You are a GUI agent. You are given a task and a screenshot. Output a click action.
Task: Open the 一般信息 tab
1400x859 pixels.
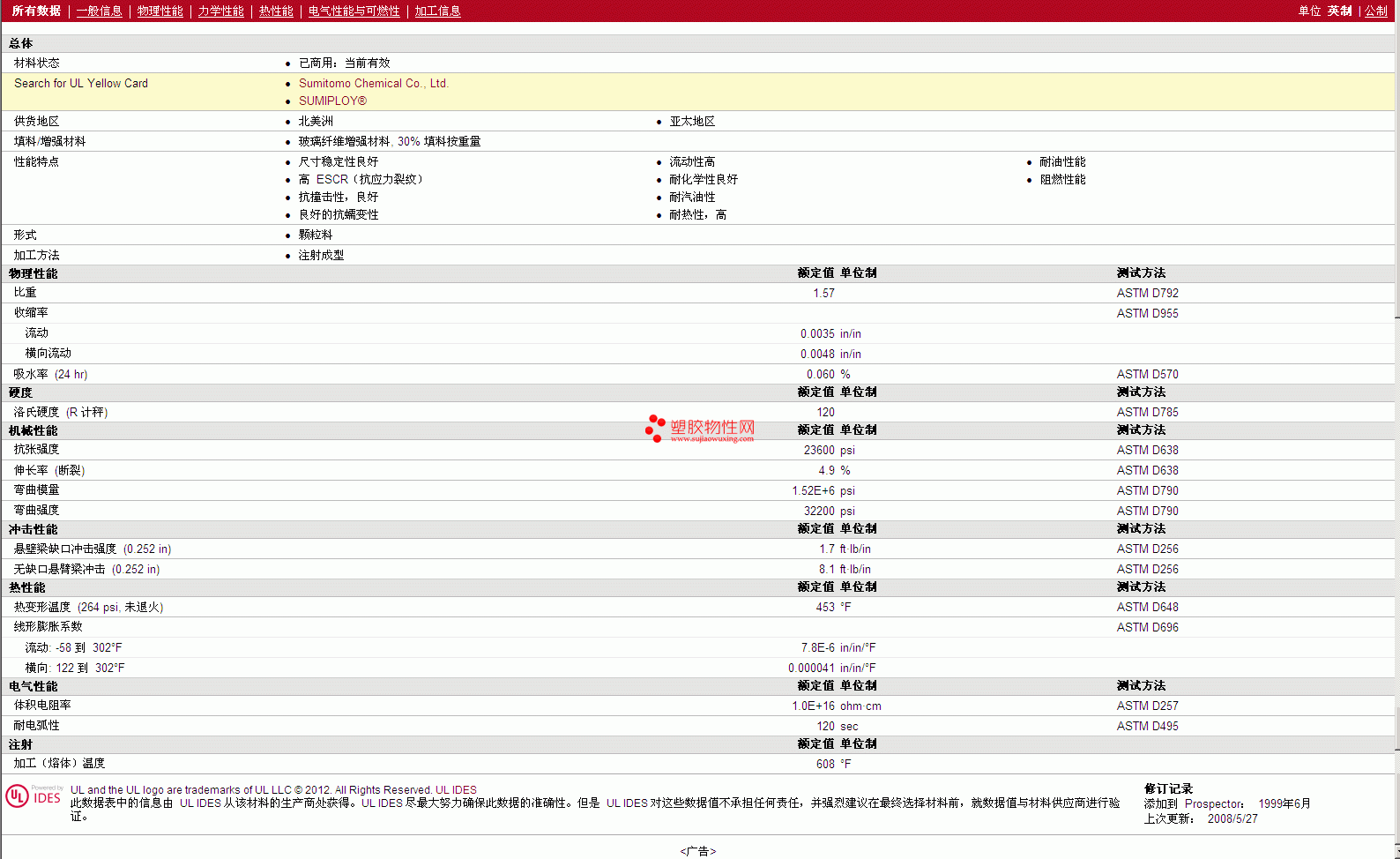pos(100,11)
